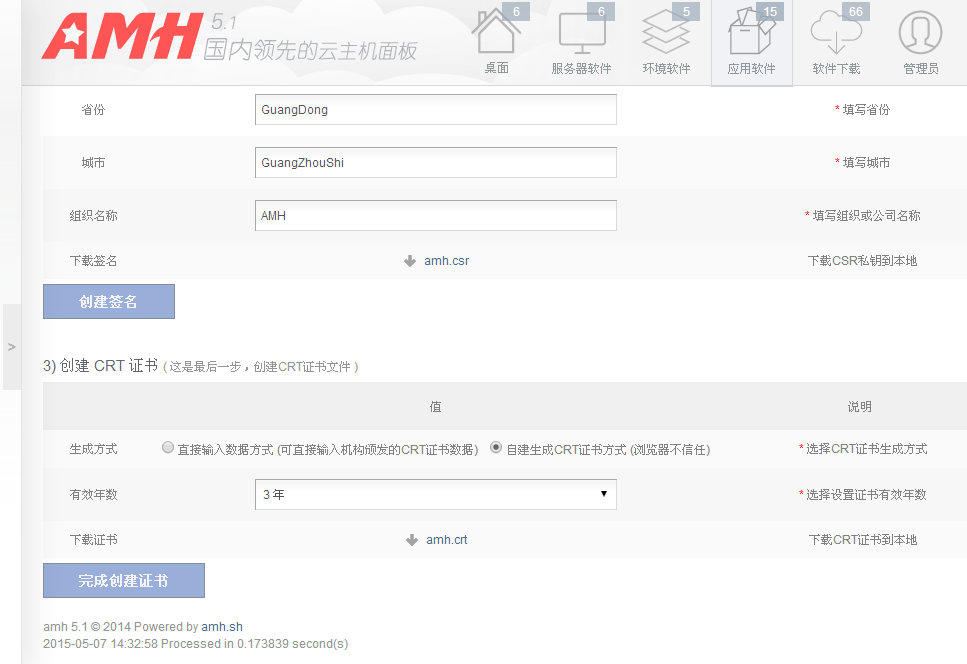967x664 pixels.
Task: Select the 环境软件 layers icon
Action: point(666,34)
